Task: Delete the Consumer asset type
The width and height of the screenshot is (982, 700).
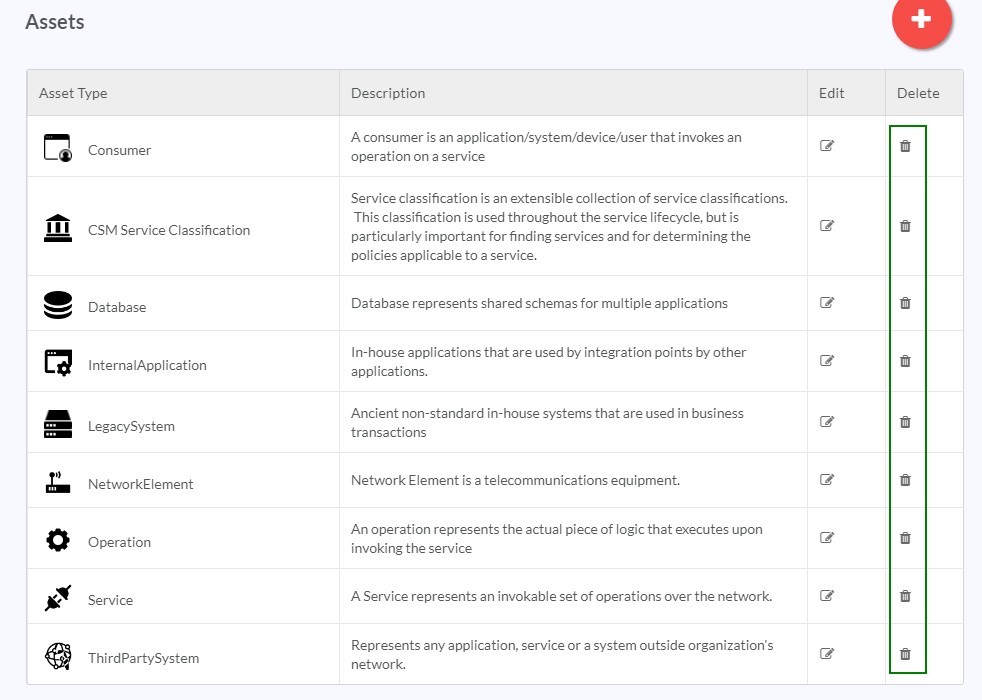Action: pos(905,146)
